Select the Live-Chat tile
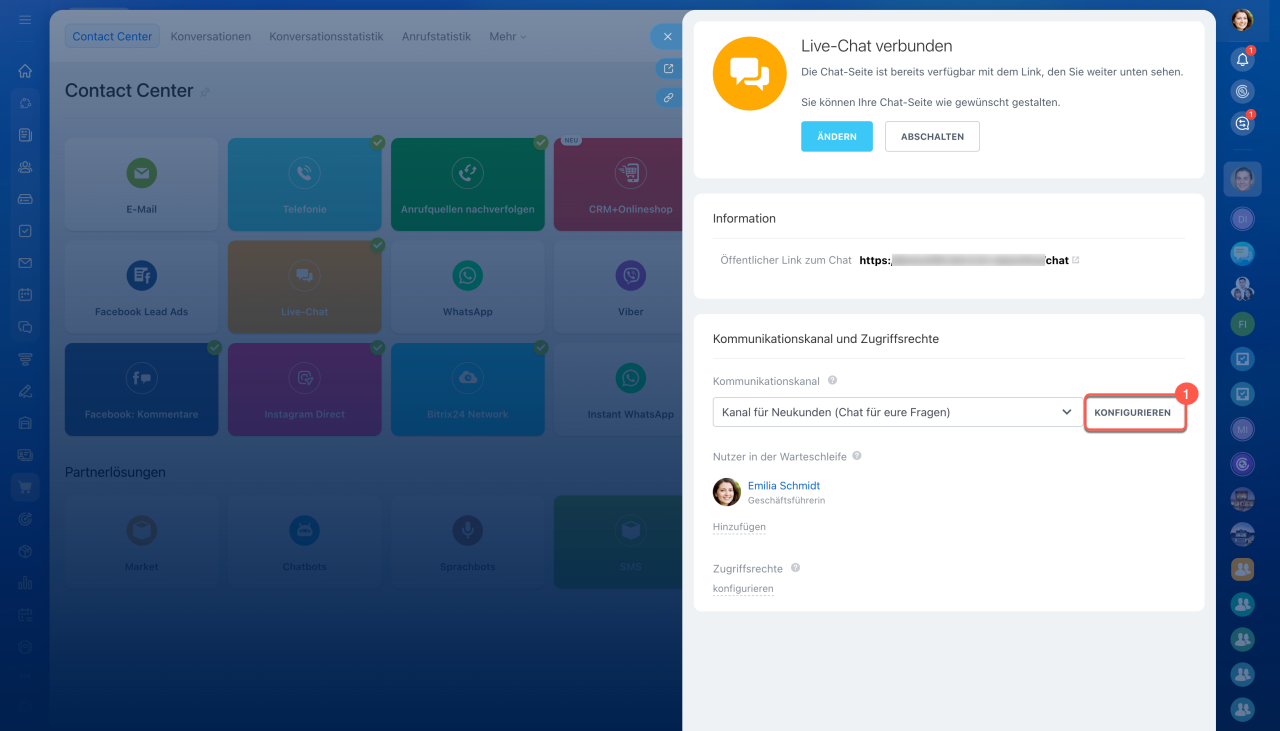 click(x=304, y=287)
